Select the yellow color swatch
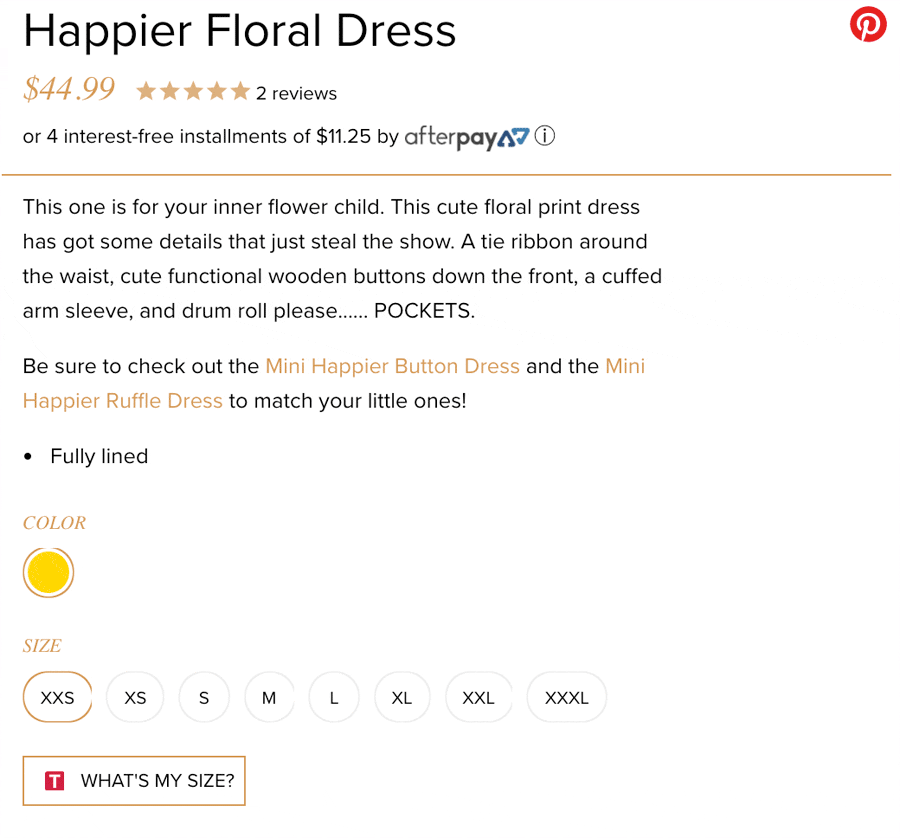The image size is (900, 838). tap(48, 572)
